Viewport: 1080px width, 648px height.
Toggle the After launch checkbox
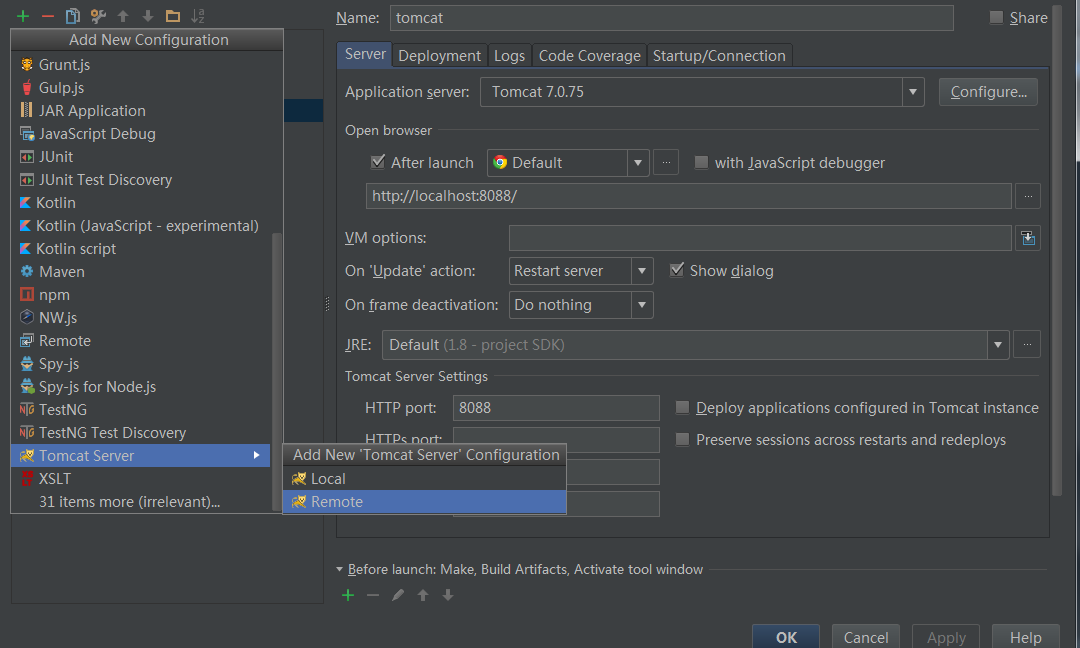(377, 162)
